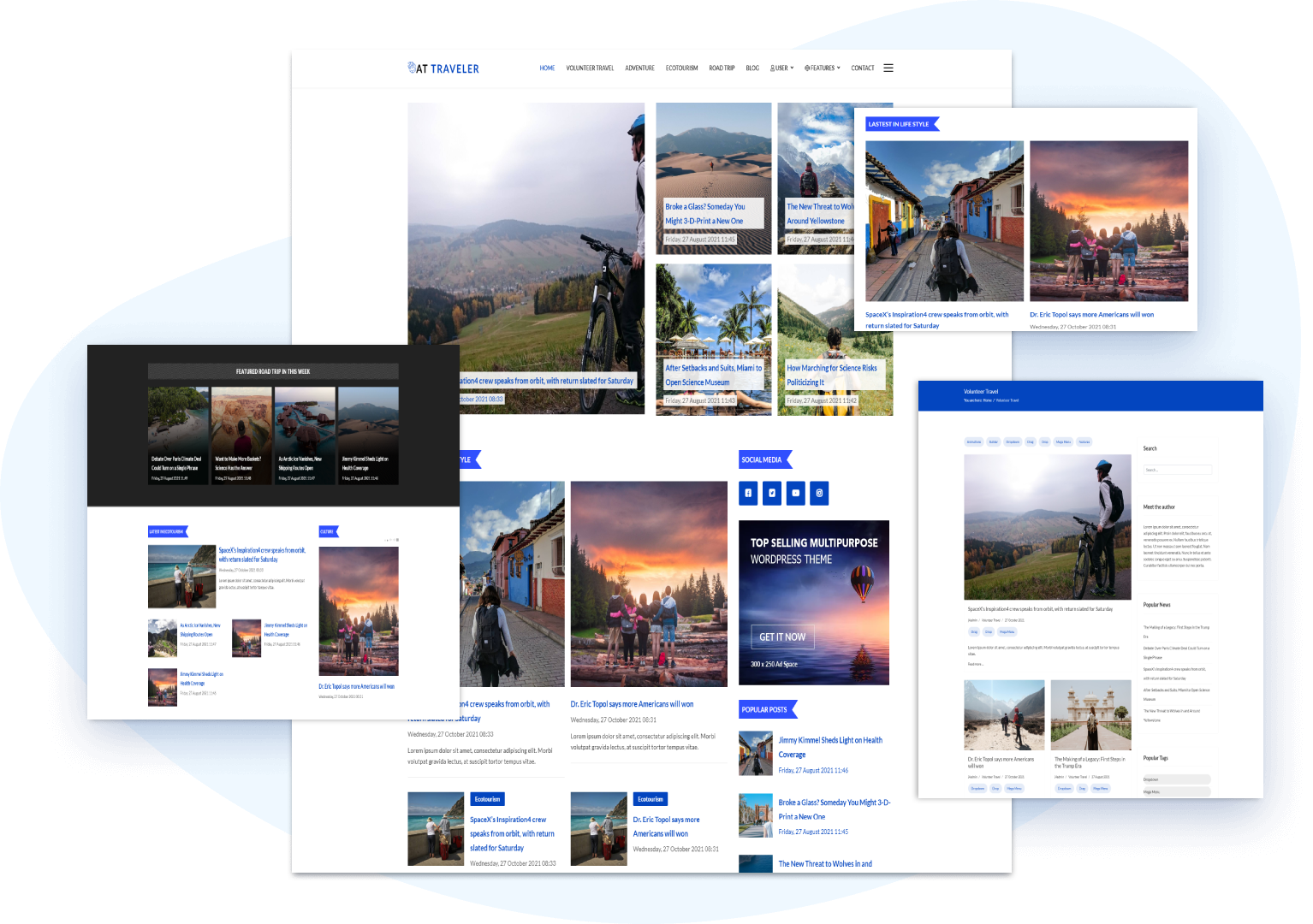Click the Jimmy Kimmel popular post thumbnail
Image resolution: width=1313 pixels, height=924 pixels.
click(756, 753)
